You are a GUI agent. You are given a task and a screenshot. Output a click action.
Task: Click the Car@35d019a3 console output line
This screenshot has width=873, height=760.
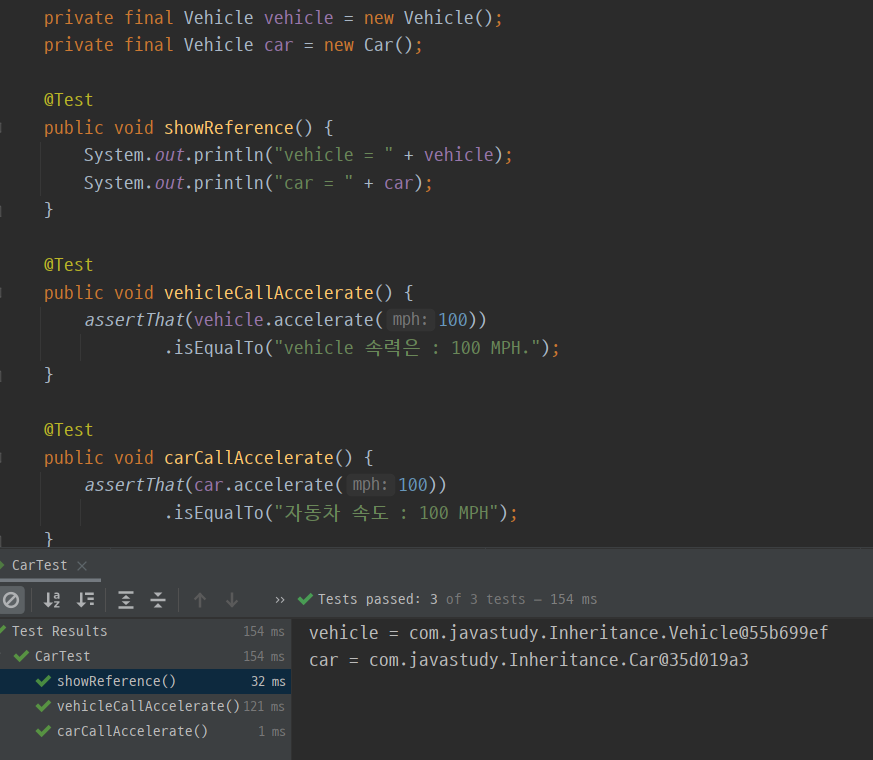coord(528,660)
